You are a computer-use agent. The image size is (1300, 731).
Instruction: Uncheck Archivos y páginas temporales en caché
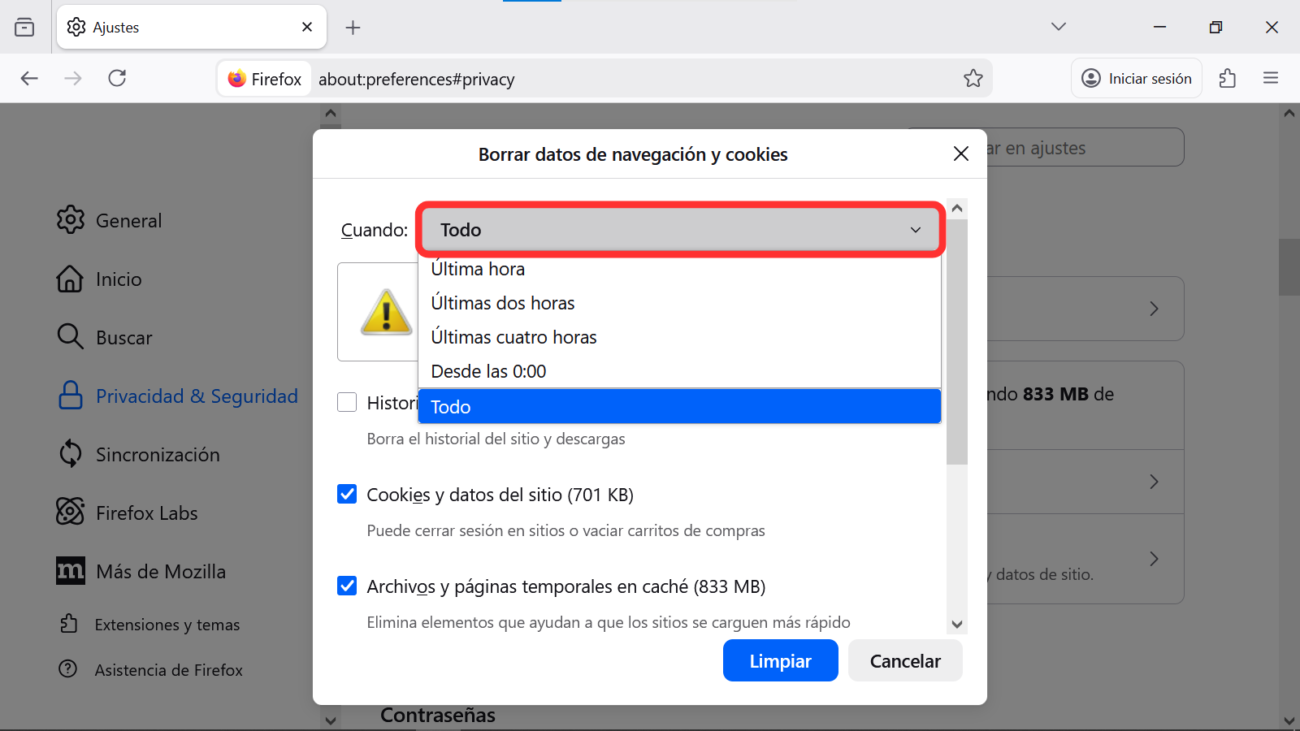click(347, 586)
